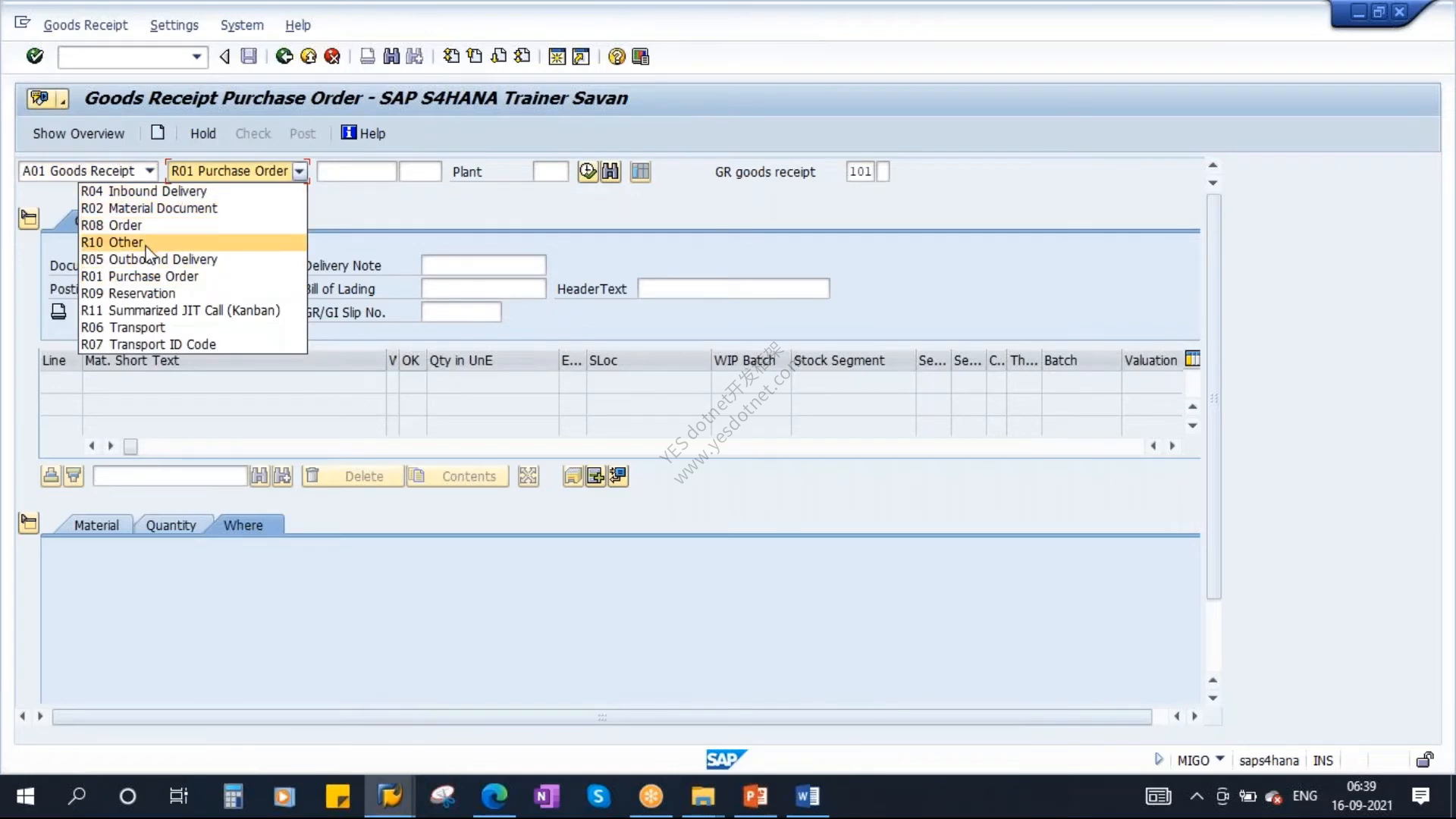
Task: Click the Execute clock icon beside Plant
Action: (588, 171)
